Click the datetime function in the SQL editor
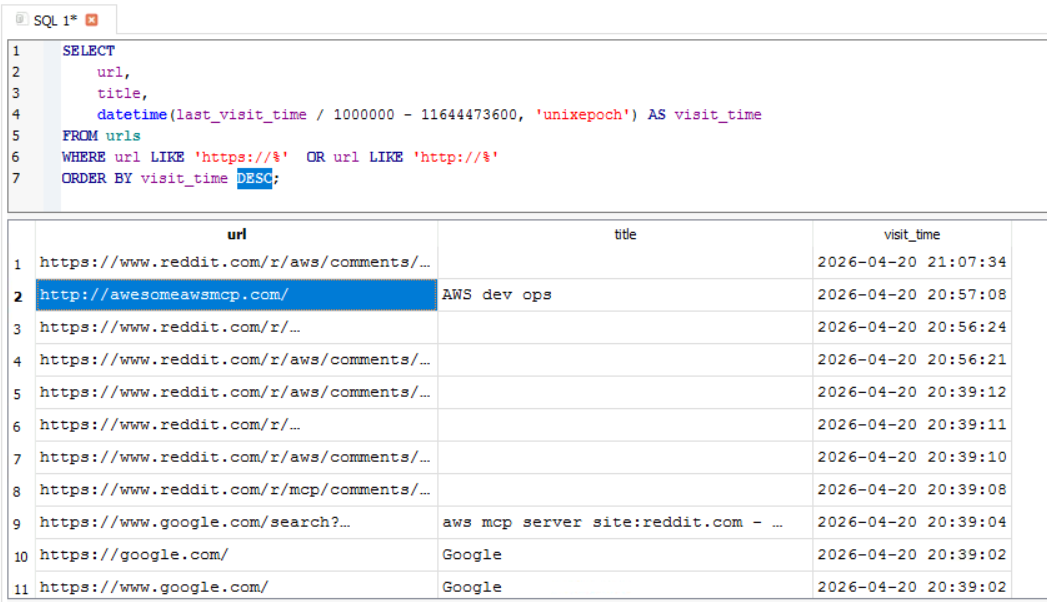Viewport: 1047px width, 602px height. (x=132, y=115)
